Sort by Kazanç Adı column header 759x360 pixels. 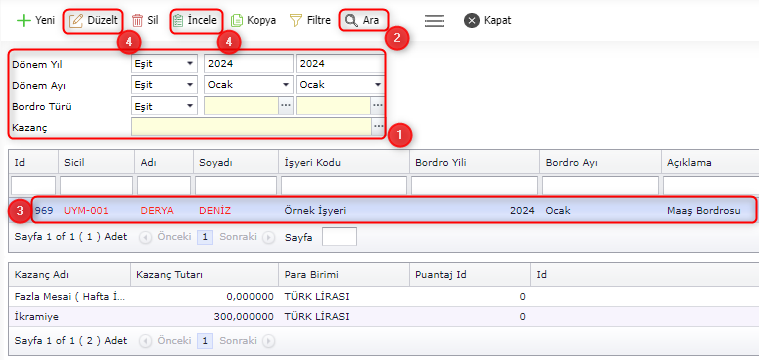click(70, 275)
